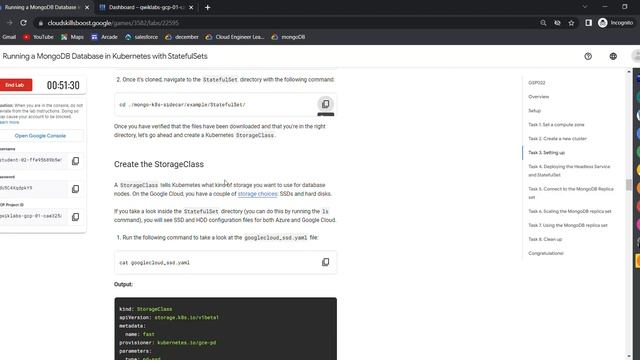
Task: Click the page title Running a MongoDB Database
Action: coord(105,56)
